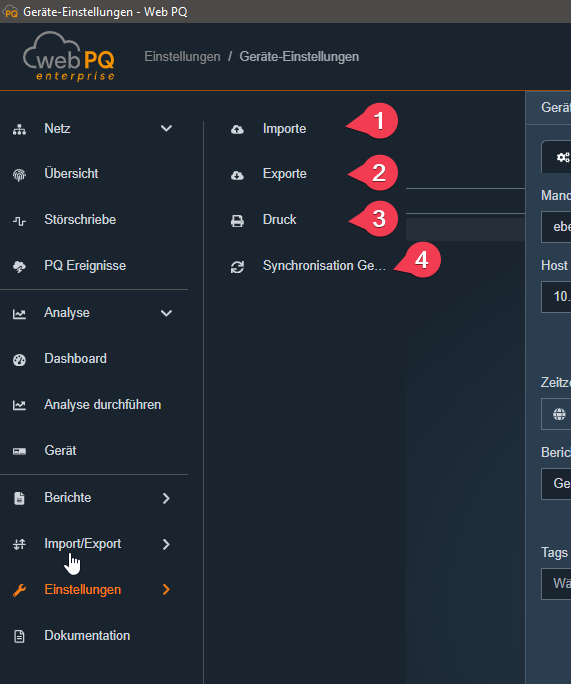Expand the Import/Export submenu arrow

point(166,544)
